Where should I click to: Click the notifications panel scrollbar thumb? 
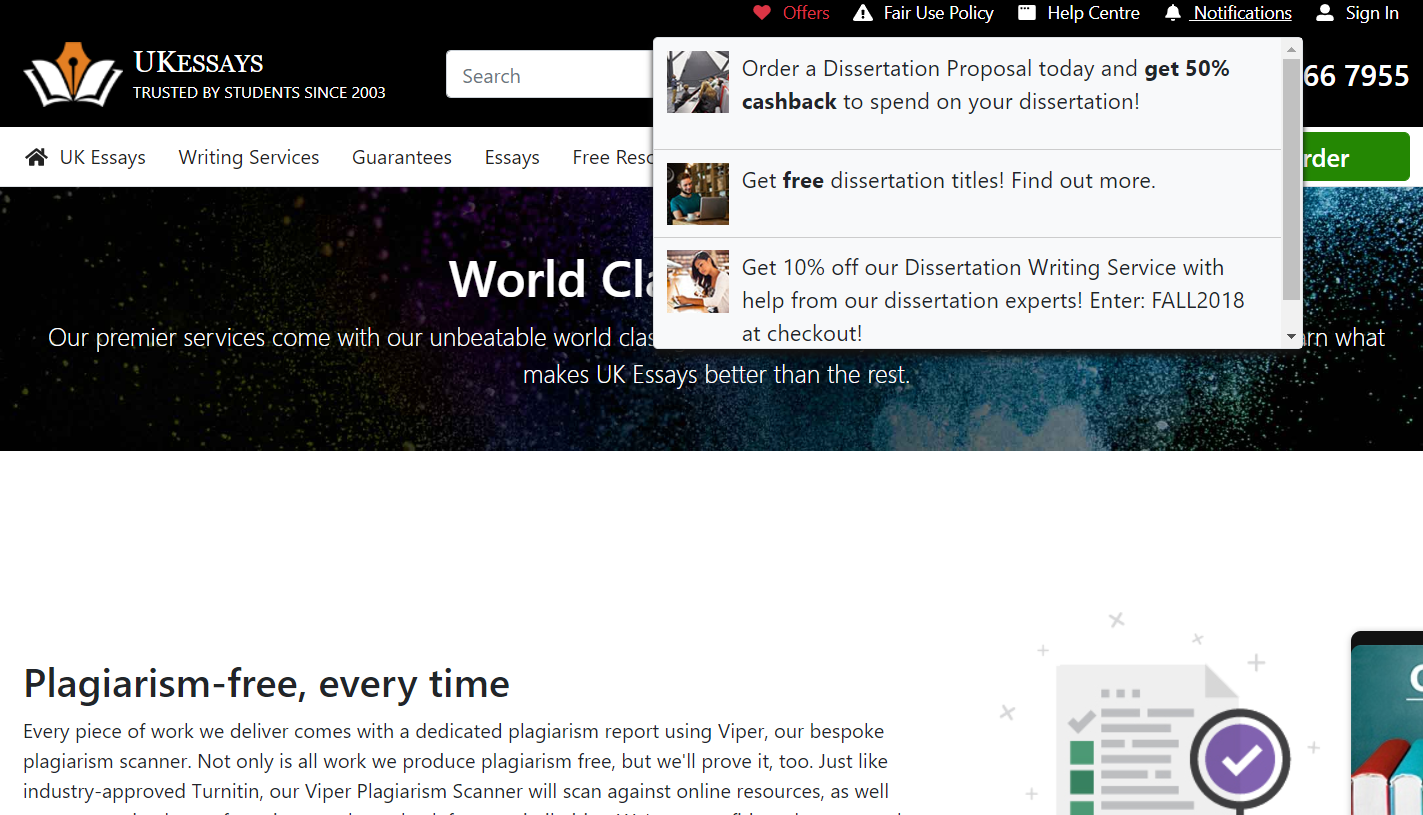point(1291,178)
